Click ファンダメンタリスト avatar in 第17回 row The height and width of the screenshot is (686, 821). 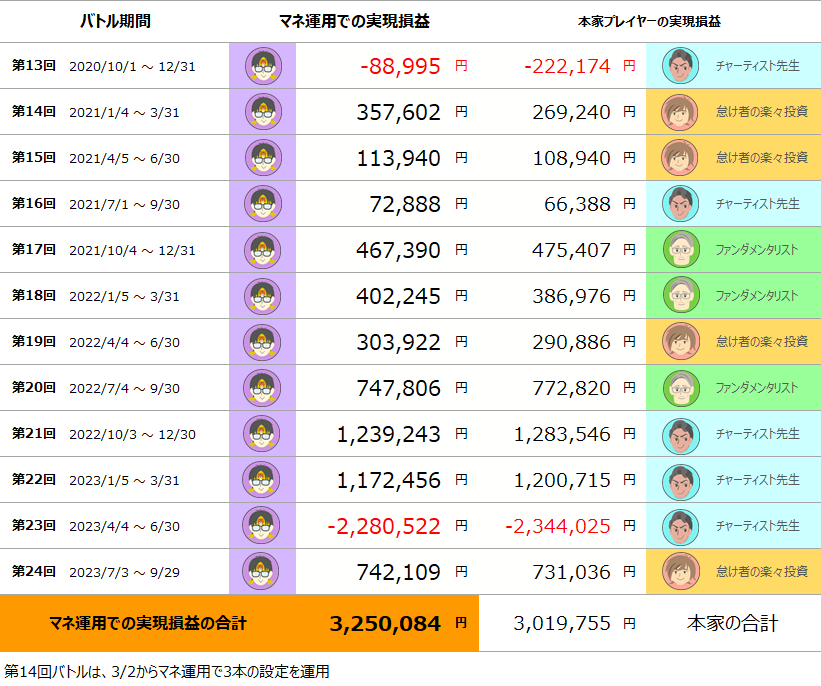point(681,250)
